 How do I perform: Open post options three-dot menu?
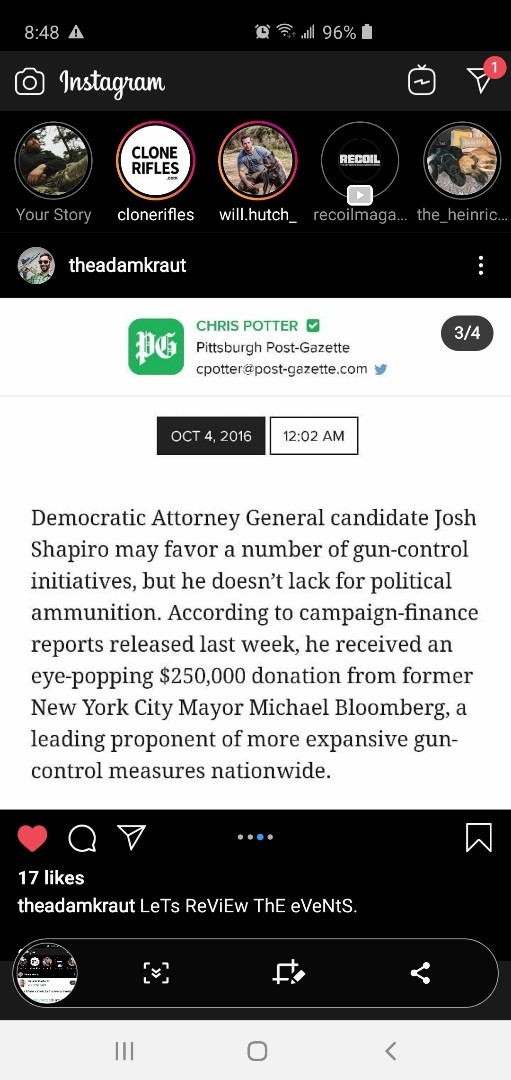coord(481,265)
